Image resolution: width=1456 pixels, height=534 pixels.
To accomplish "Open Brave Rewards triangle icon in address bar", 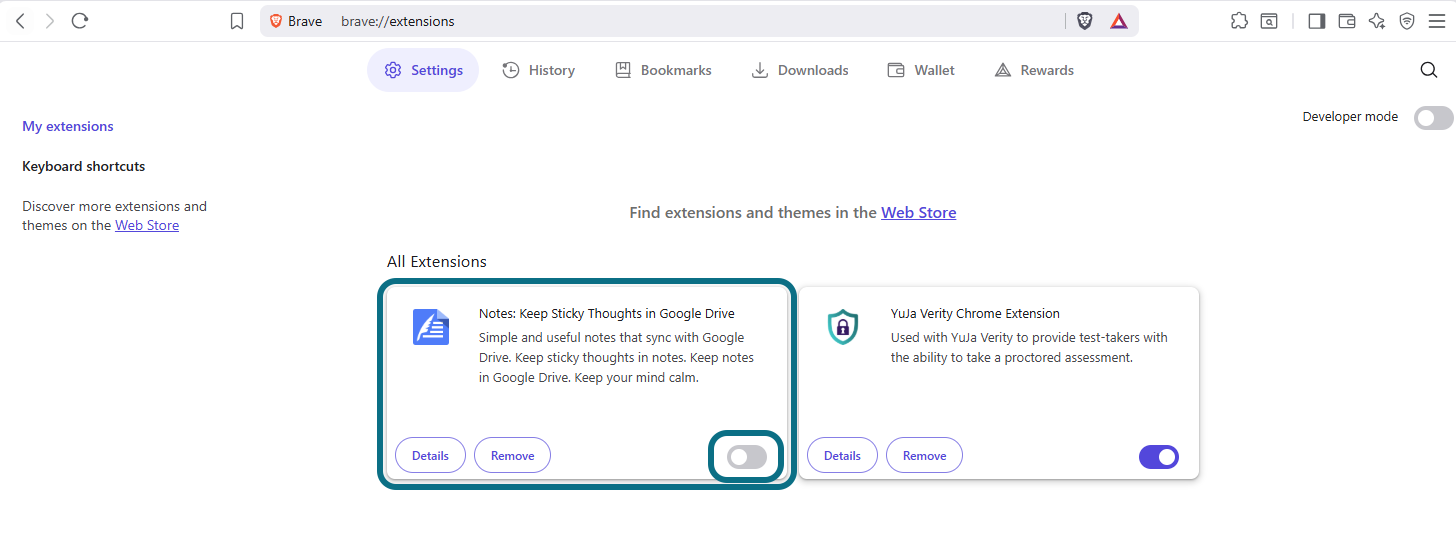I will tap(1119, 21).
